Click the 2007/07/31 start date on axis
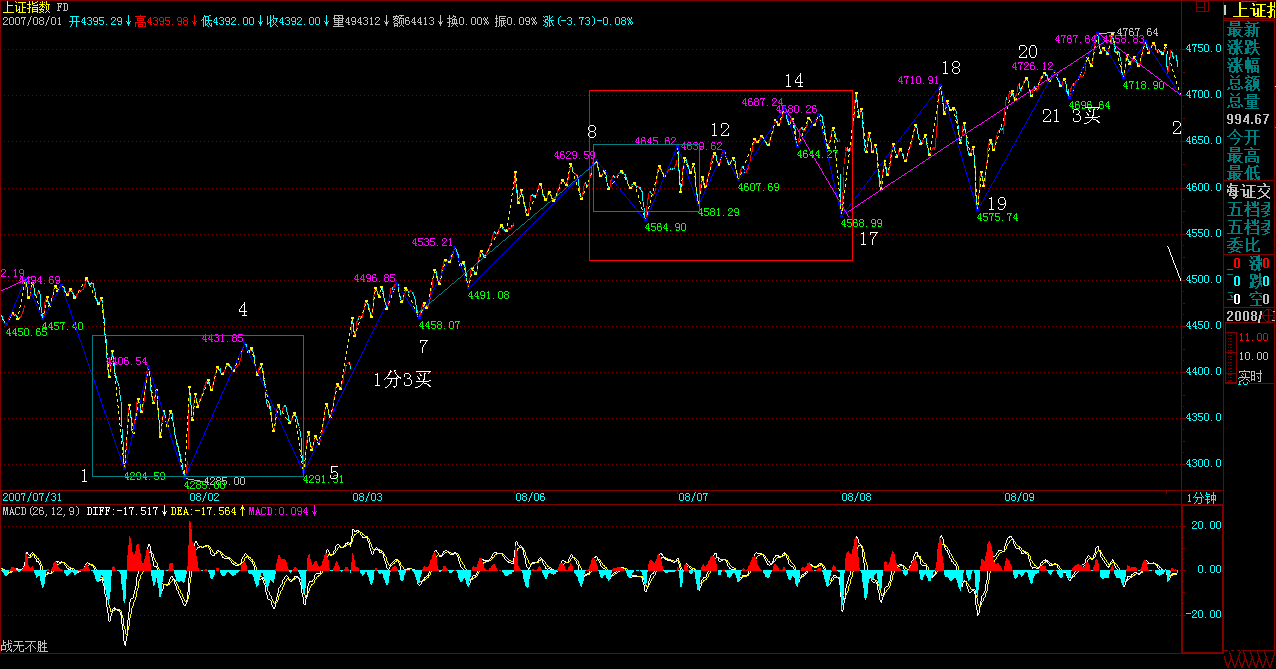The height and width of the screenshot is (669, 1276). pos(33,497)
